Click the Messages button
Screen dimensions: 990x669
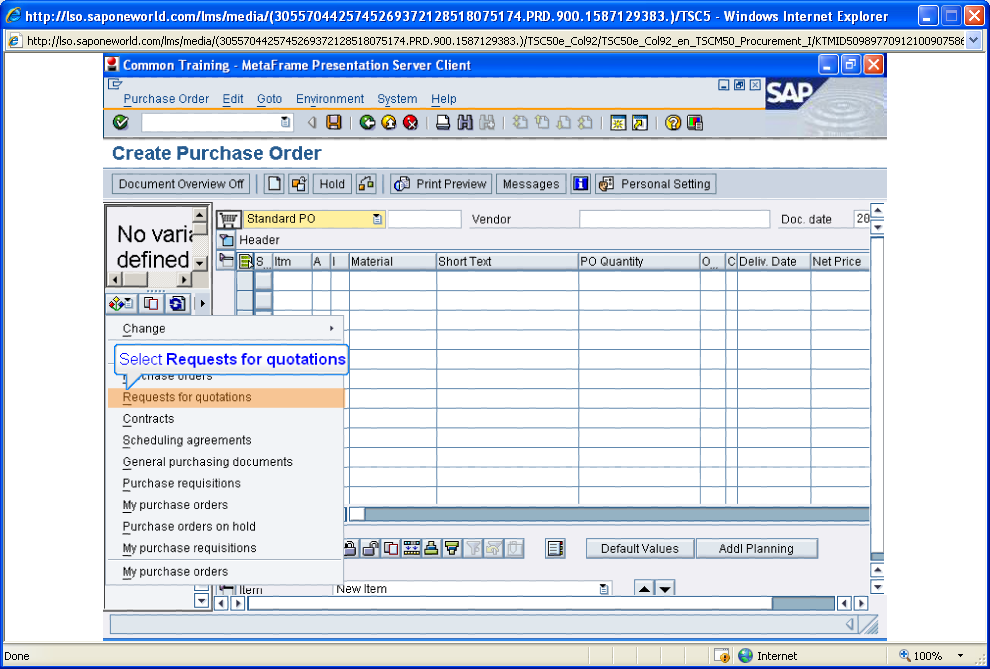tap(531, 184)
